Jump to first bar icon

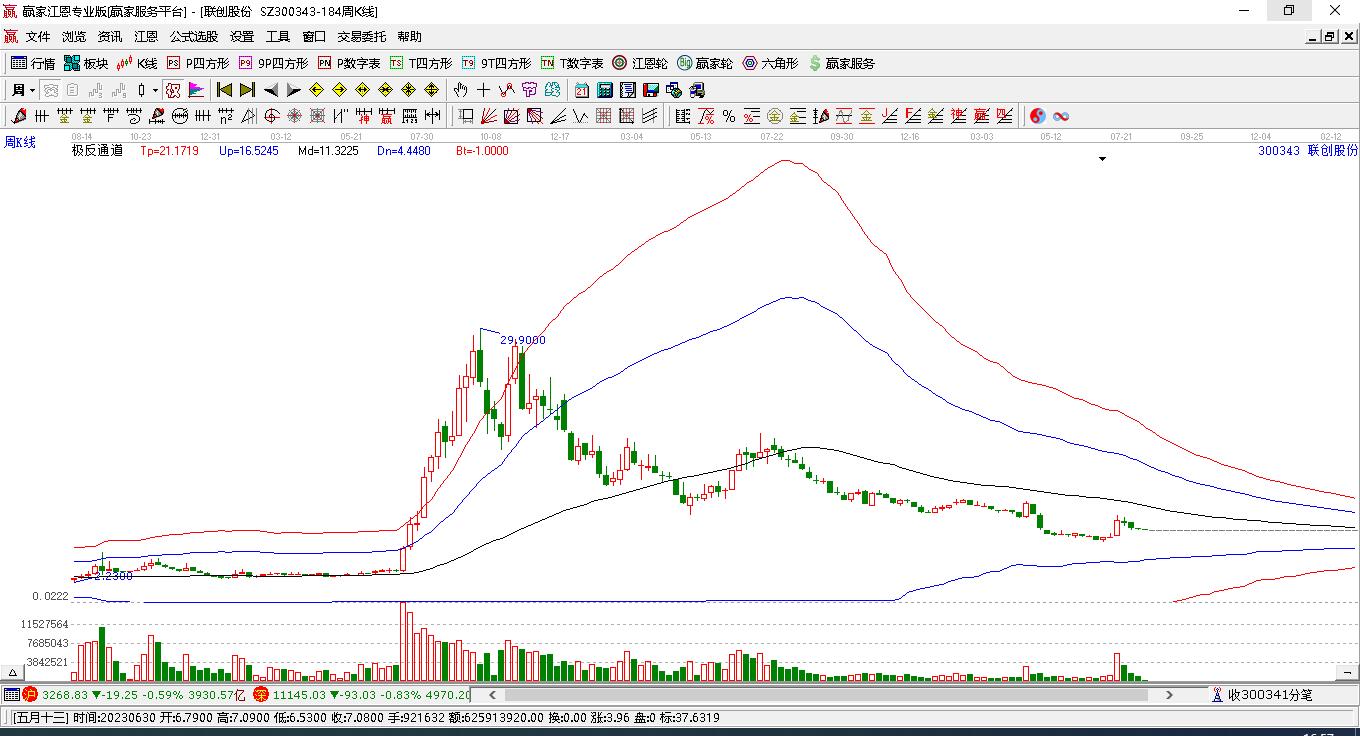tap(225, 90)
